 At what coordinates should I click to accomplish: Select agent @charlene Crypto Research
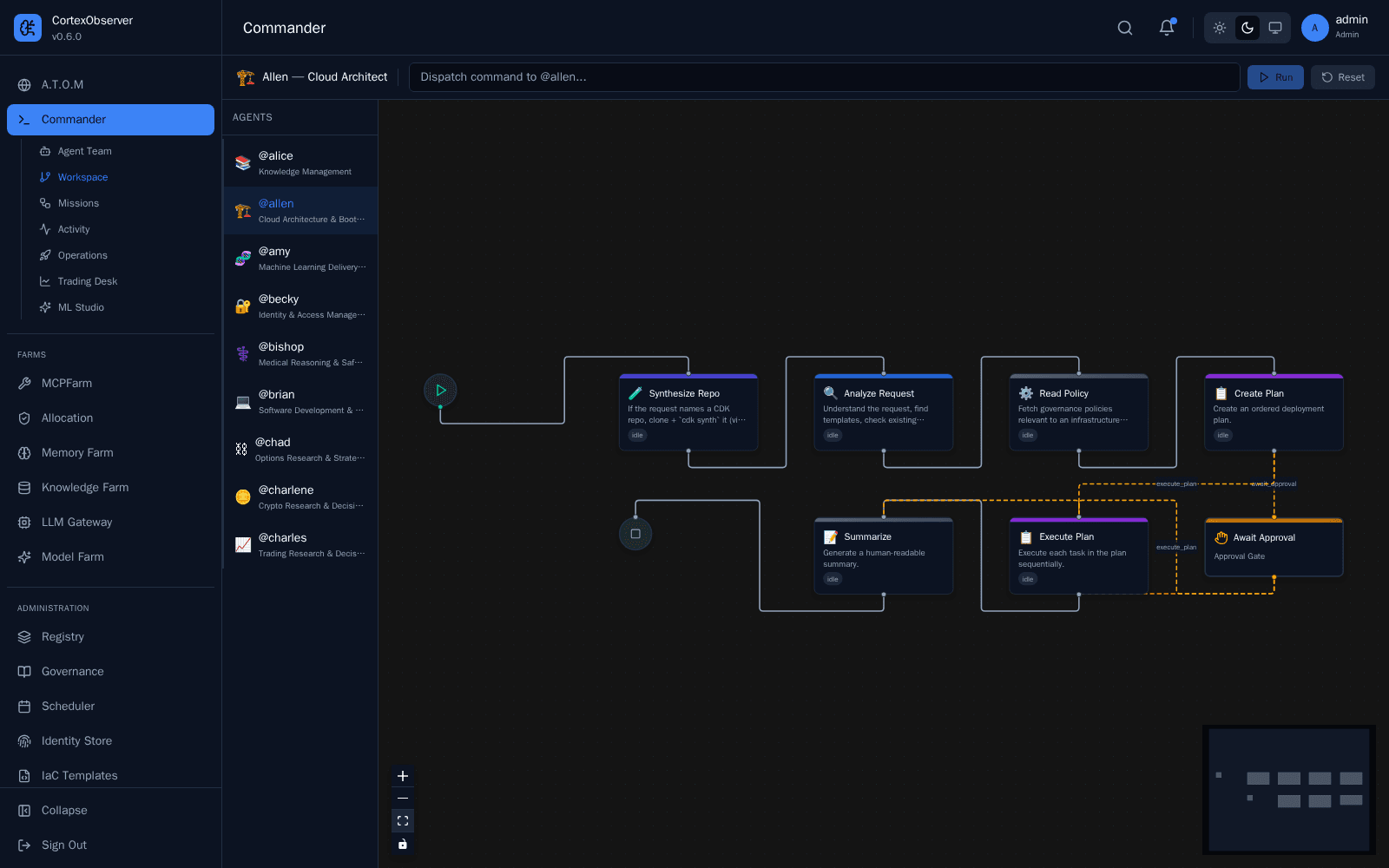click(300, 497)
